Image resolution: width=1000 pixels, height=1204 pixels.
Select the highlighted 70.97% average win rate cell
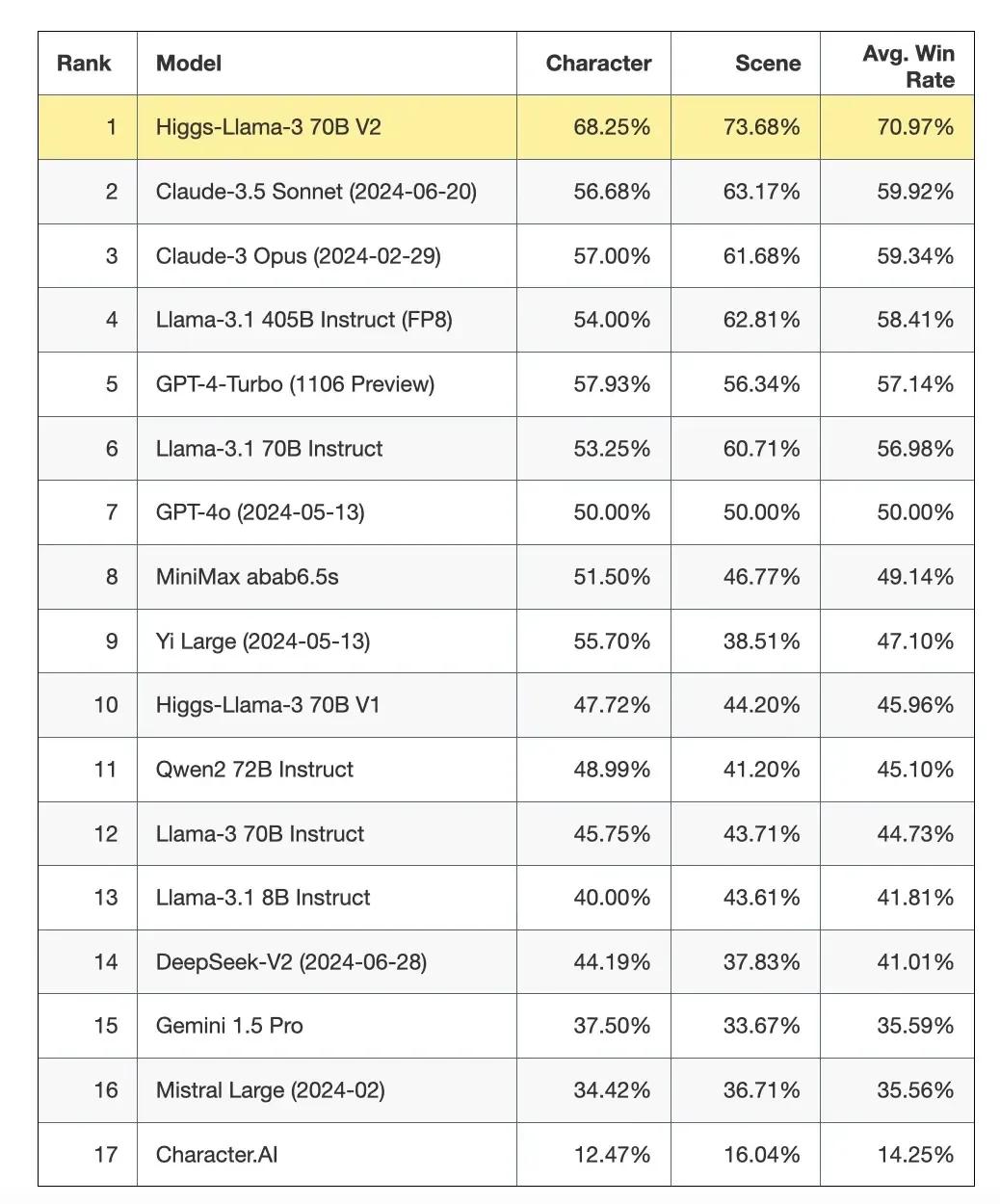pyautogui.click(x=914, y=127)
